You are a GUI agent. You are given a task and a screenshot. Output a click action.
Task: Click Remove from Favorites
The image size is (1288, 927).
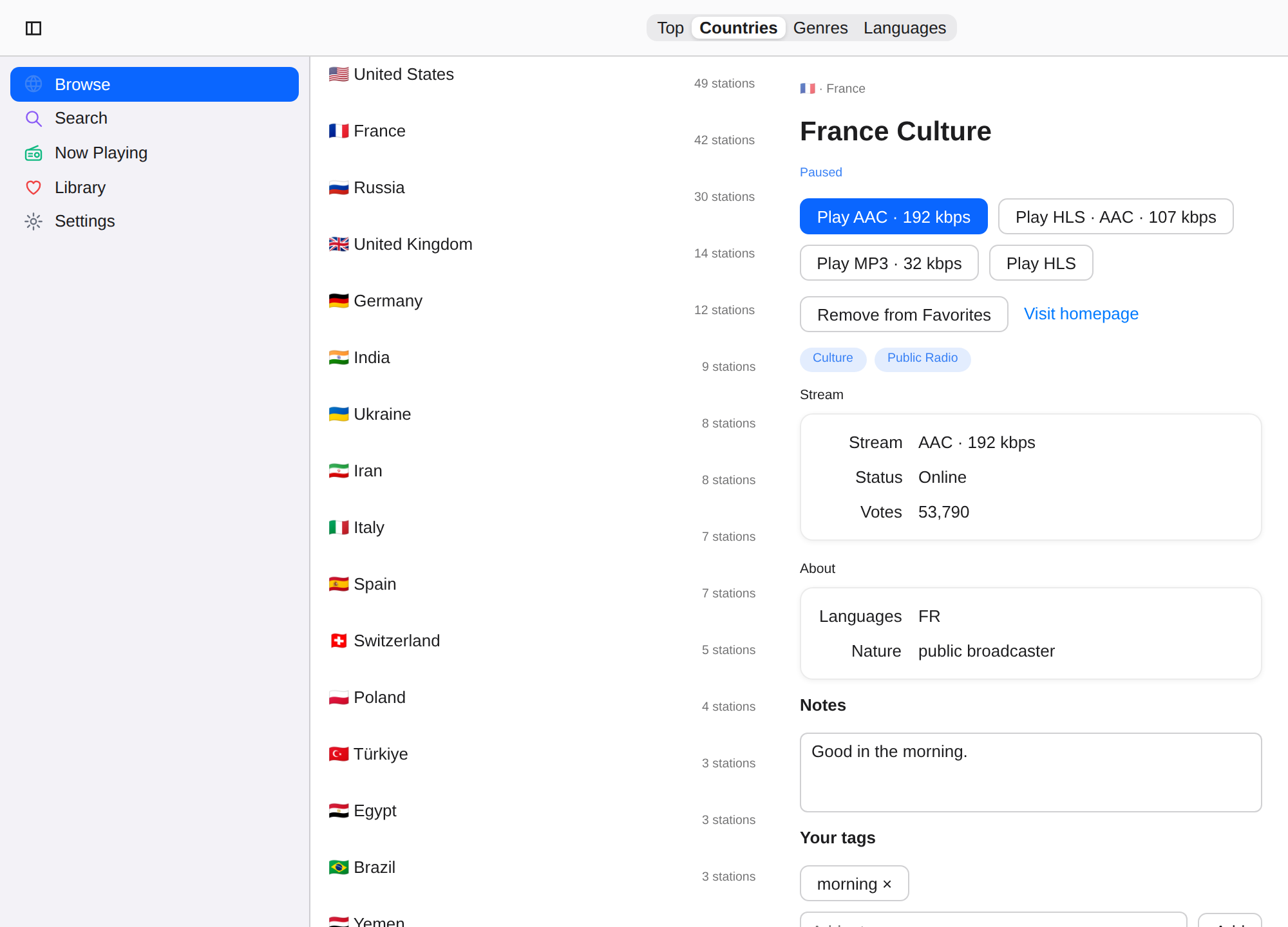click(x=904, y=314)
